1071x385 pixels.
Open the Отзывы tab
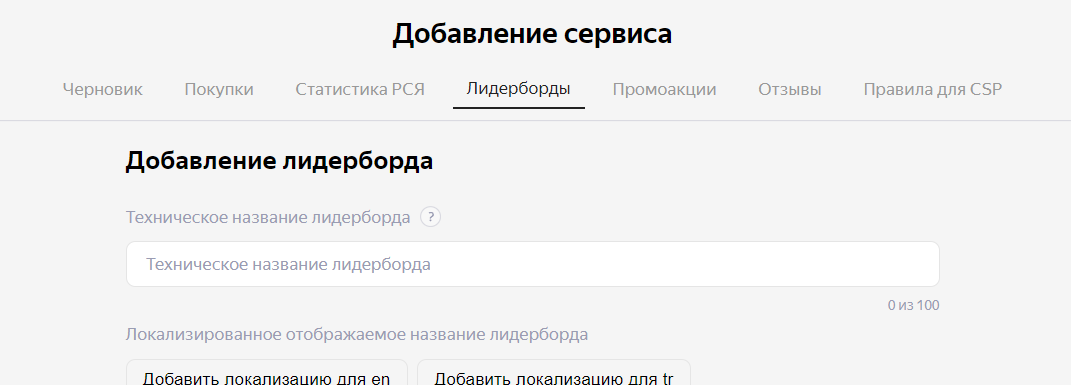pos(790,89)
